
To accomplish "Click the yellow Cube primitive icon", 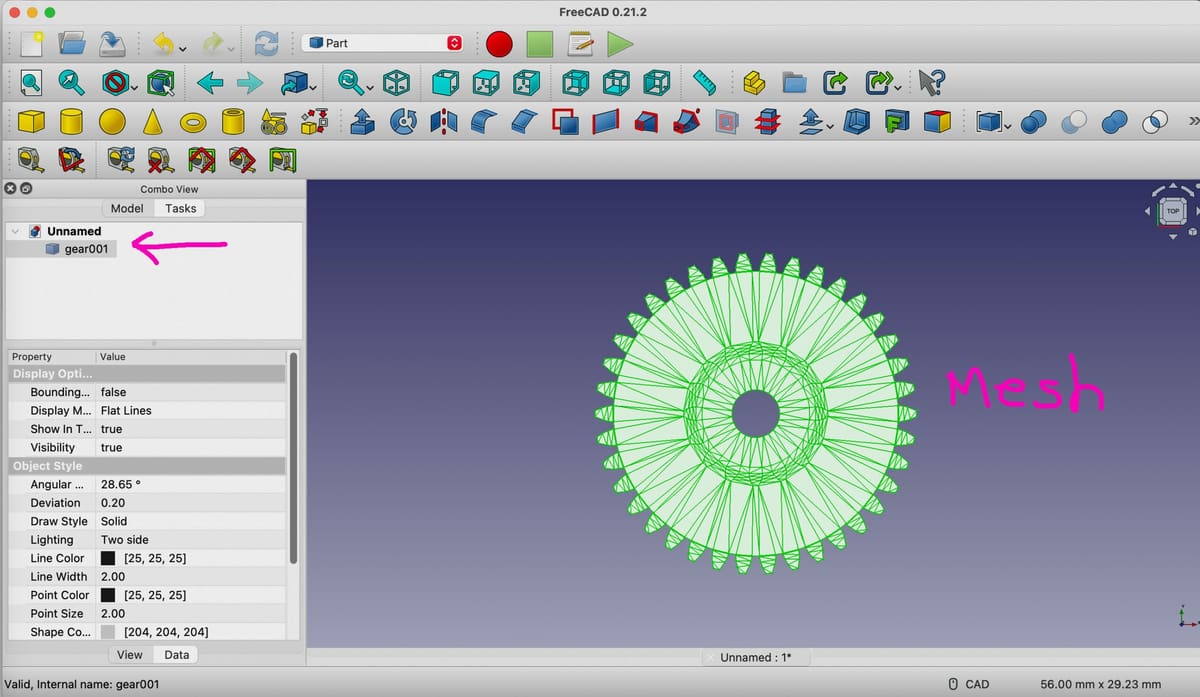I will point(32,121).
